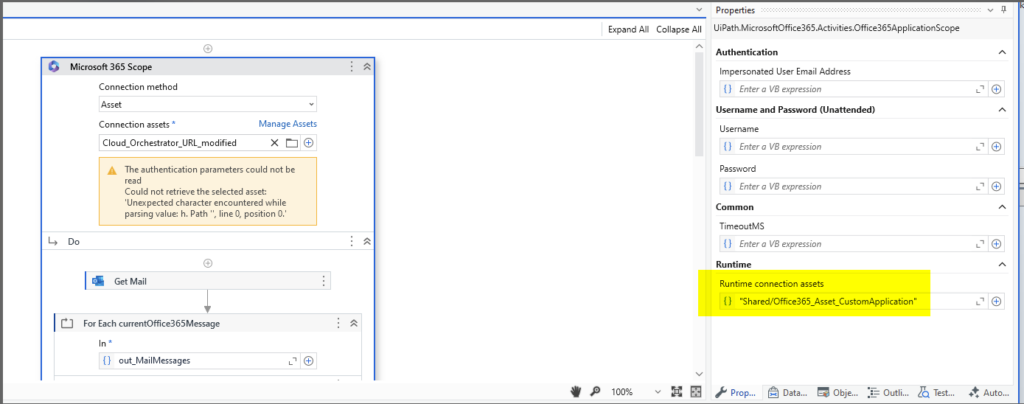Screen dimensions: 1024x404
Task: Click the folder icon beside Connection assets
Action: (x=292, y=143)
